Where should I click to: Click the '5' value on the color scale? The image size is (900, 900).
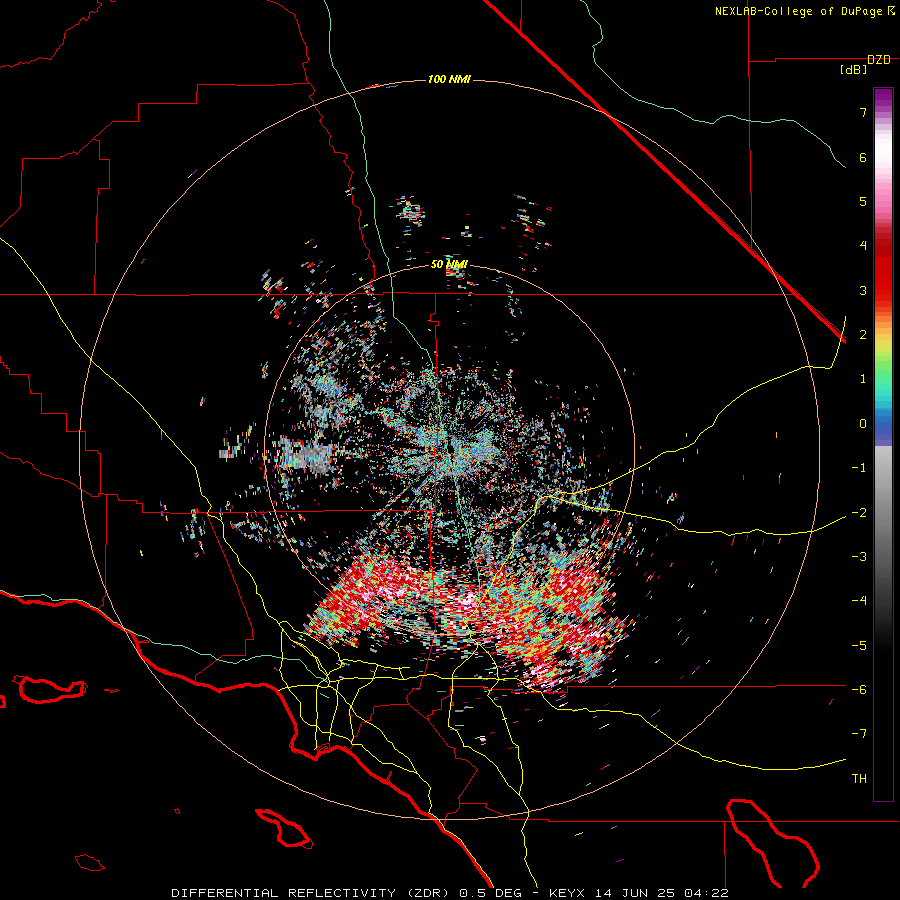[x=863, y=201]
